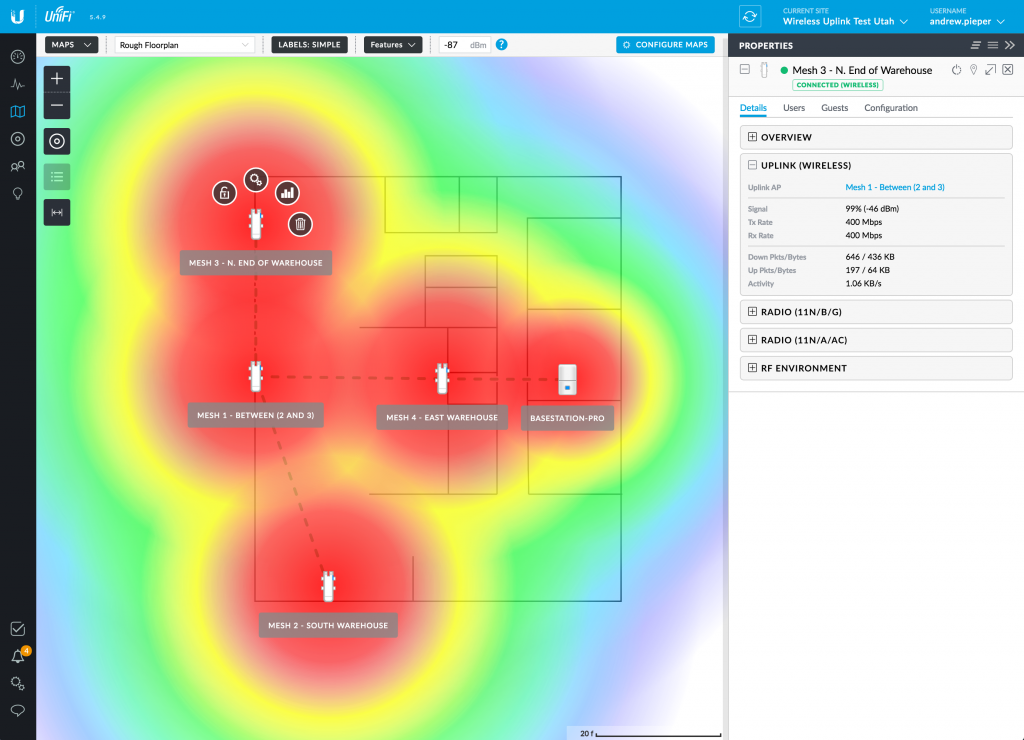
Task: Click the restart icon in Properties header
Action: [x=956, y=70]
